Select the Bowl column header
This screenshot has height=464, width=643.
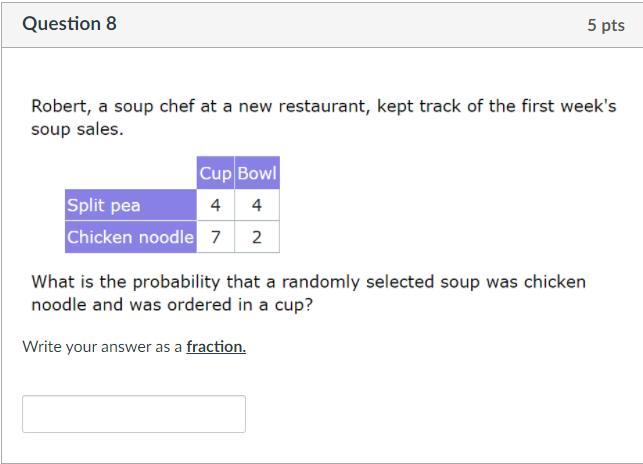pyautogui.click(x=257, y=173)
